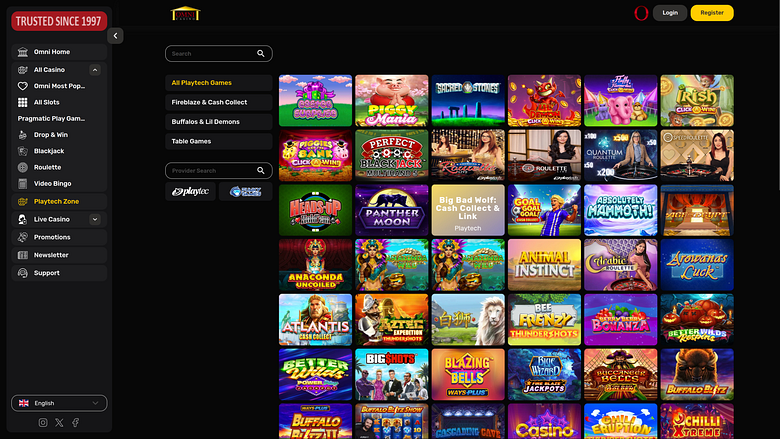Screen dimensions: 780x439
Task: Open the Arabic Roulette game thumbnail
Action: [621, 265]
